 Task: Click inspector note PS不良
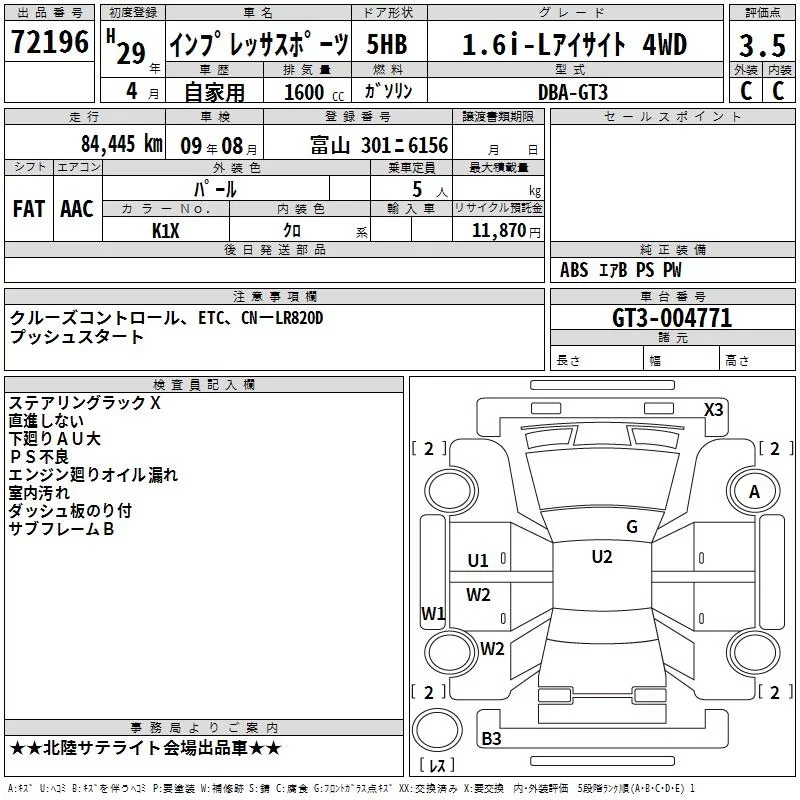click(38, 457)
